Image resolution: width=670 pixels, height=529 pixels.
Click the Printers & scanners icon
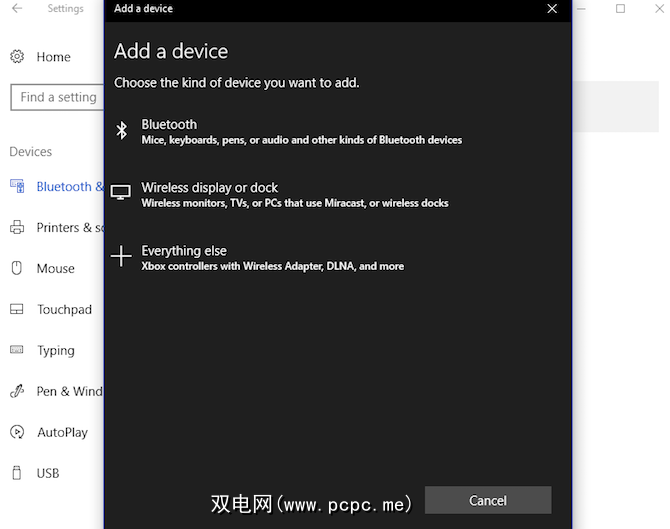click(x=17, y=227)
